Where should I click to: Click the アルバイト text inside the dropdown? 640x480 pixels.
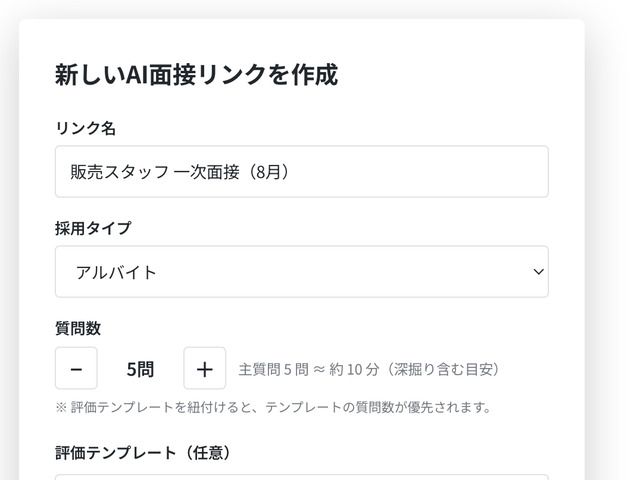pyautogui.click(x=116, y=273)
